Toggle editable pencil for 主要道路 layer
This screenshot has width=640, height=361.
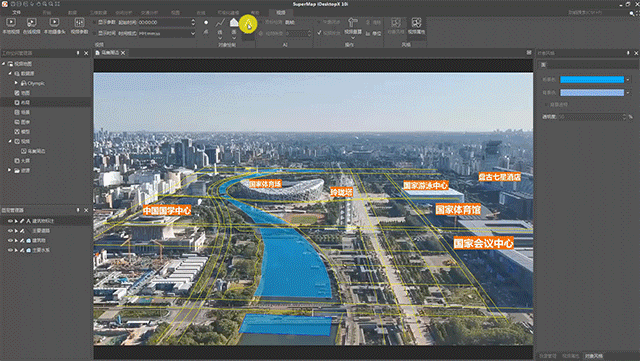pyautogui.click(x=22, y=231)
